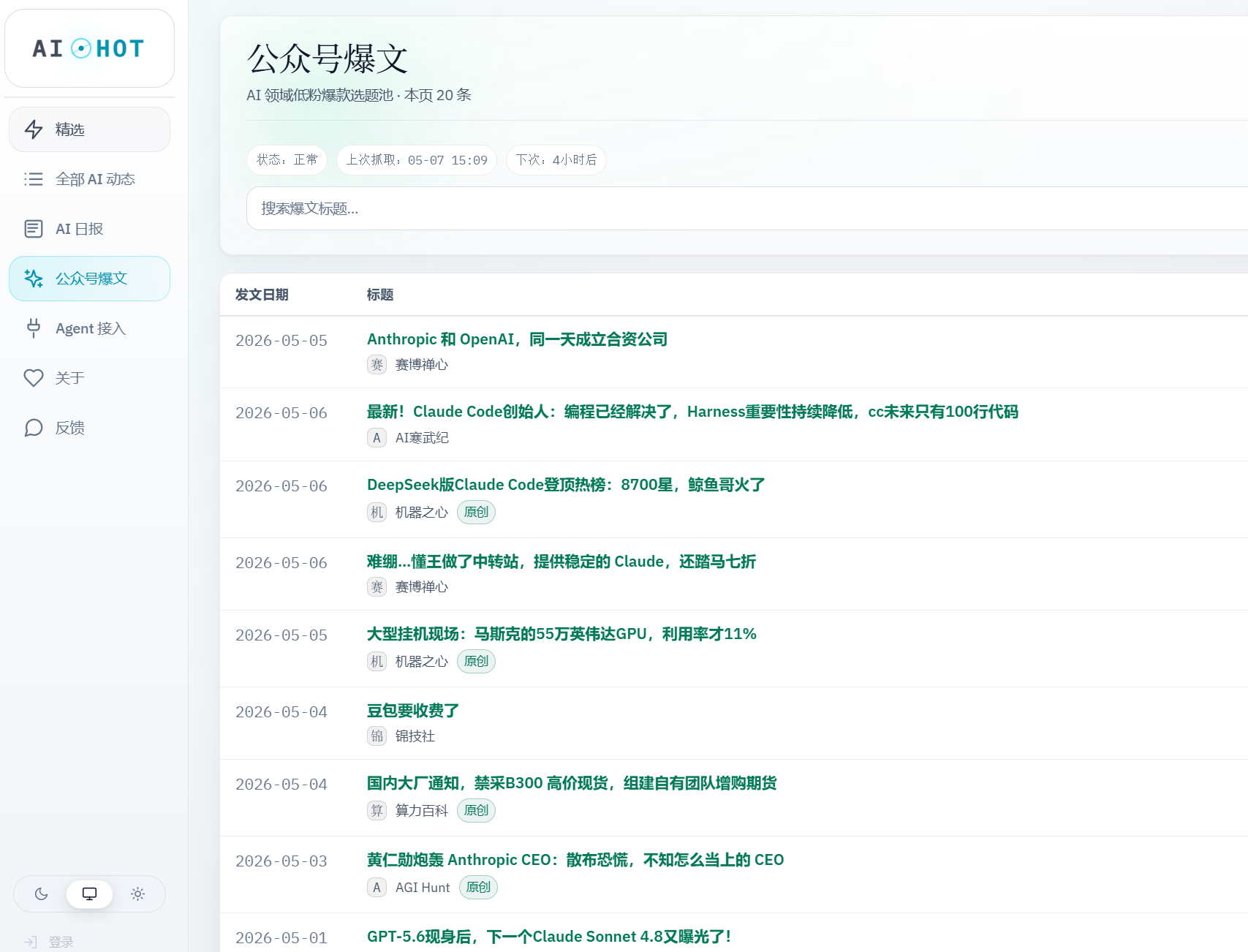Image resolution: width=1248 pixels, height=952 pixels.
Task: Open article 大型挂机现场 马斯克的55万英伟达GPU
Action: point(561,634)
